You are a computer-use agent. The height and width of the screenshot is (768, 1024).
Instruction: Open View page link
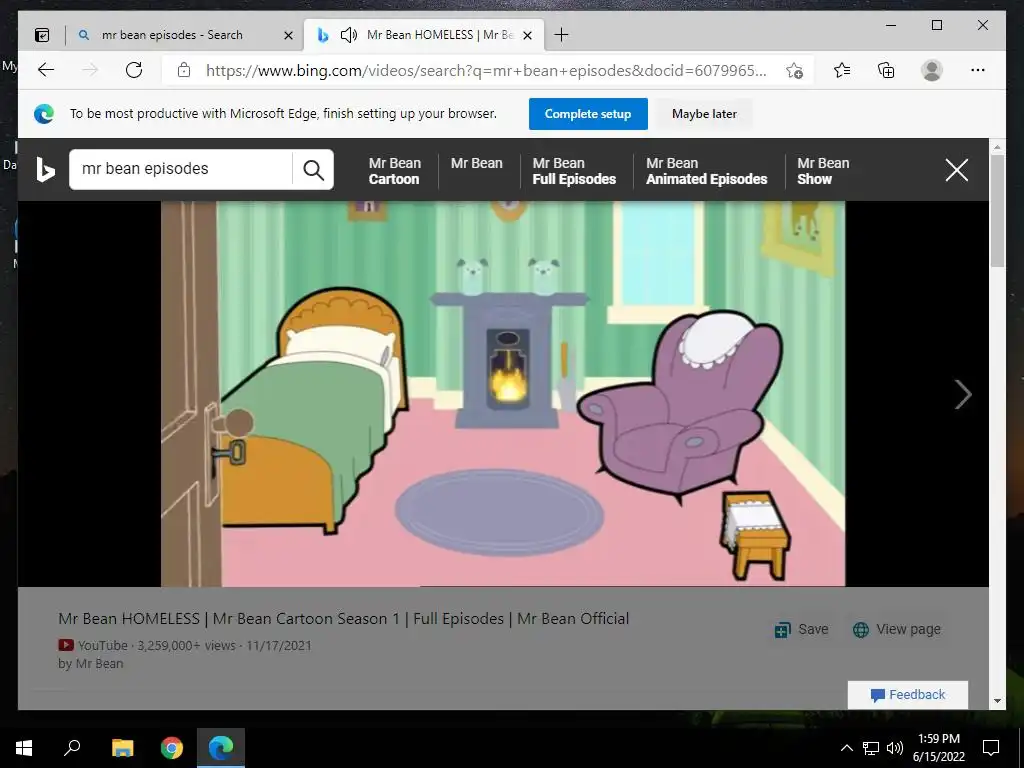click(x=897, y=630)
